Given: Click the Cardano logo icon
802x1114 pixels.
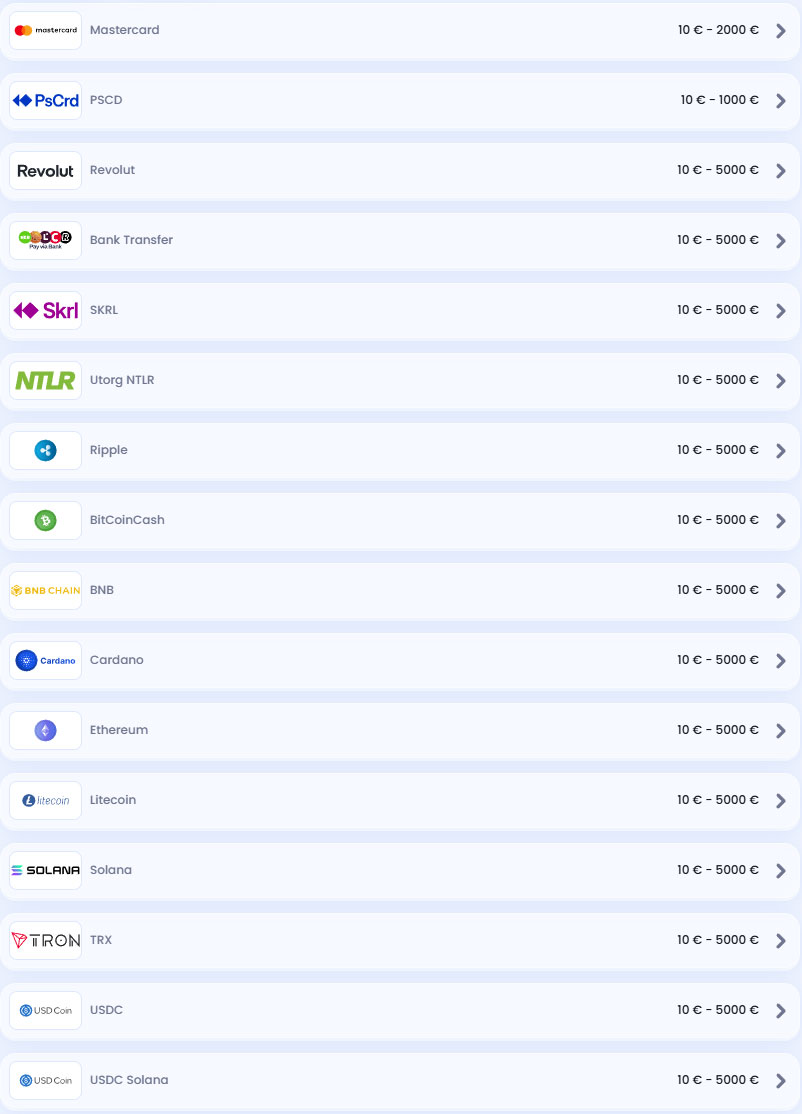Looking at the screenshot, I should [45, 660].
